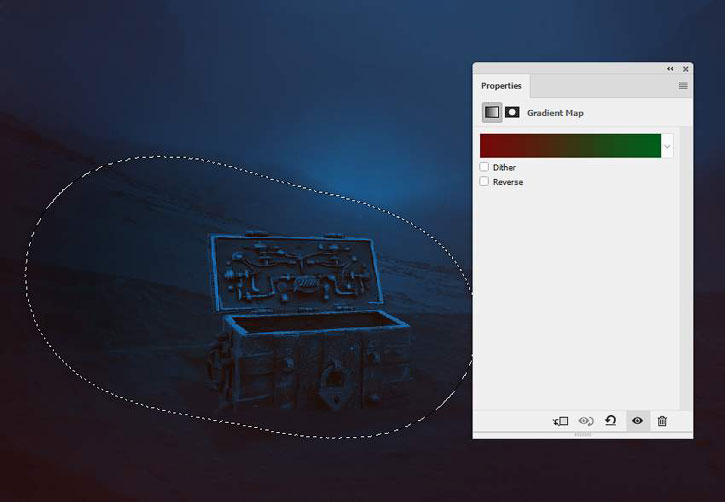
Task: Toggle adjustment layer visibility eye
Action: click(638, 421)
